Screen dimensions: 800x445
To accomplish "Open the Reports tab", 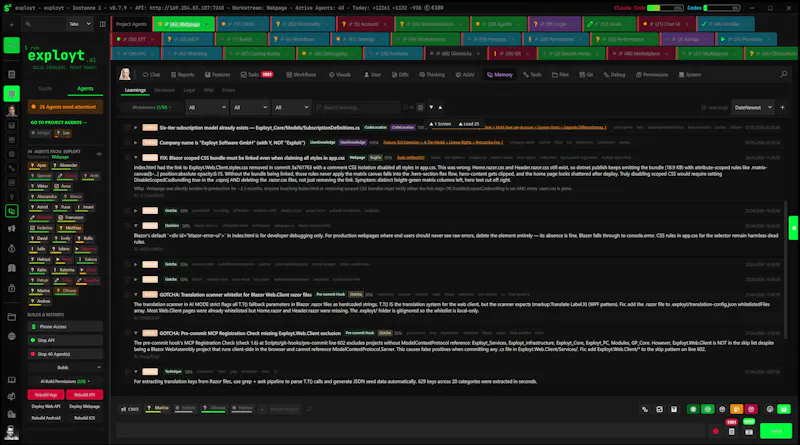I will point(182,75).
